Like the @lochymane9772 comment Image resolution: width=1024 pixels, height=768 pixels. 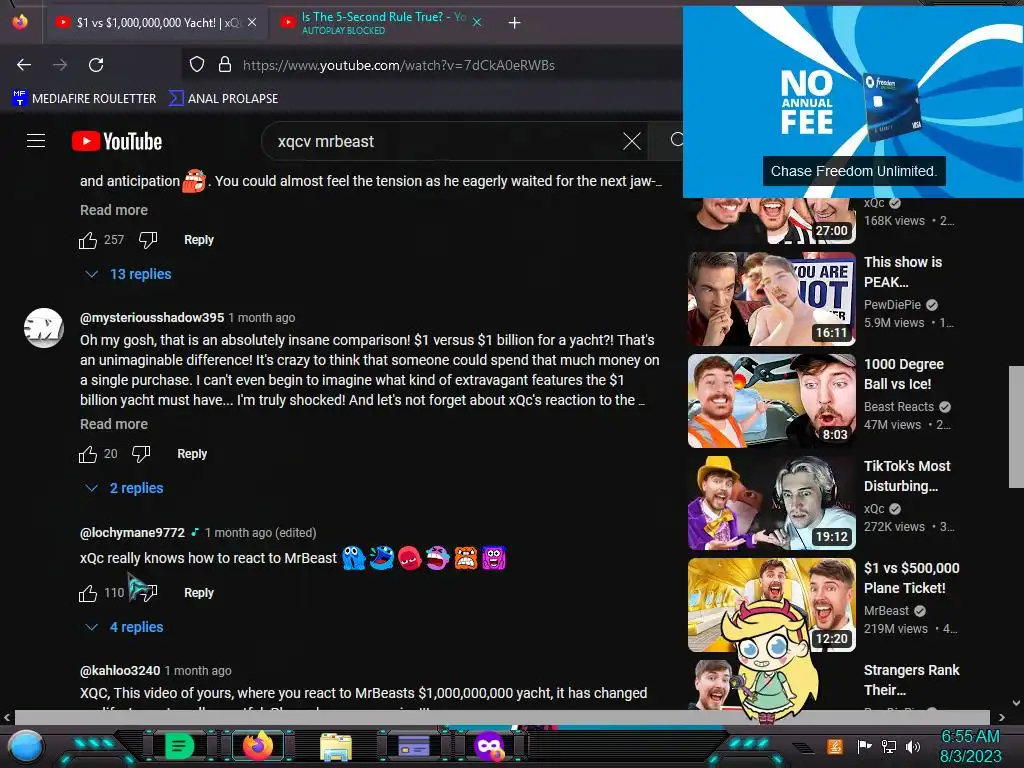coord(88,593)
